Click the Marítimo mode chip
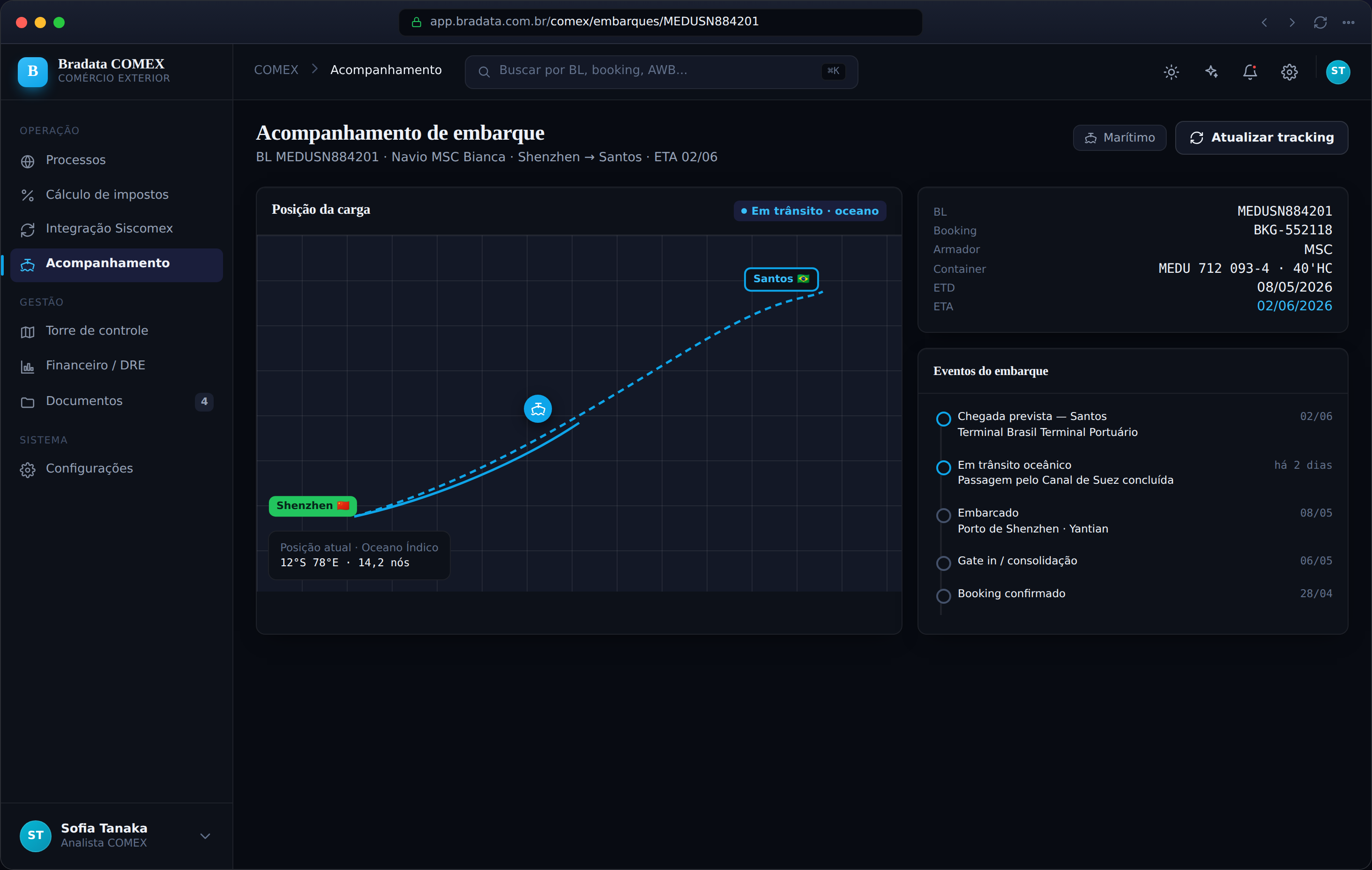The image size is (1372, 870). pos(1119,138)
